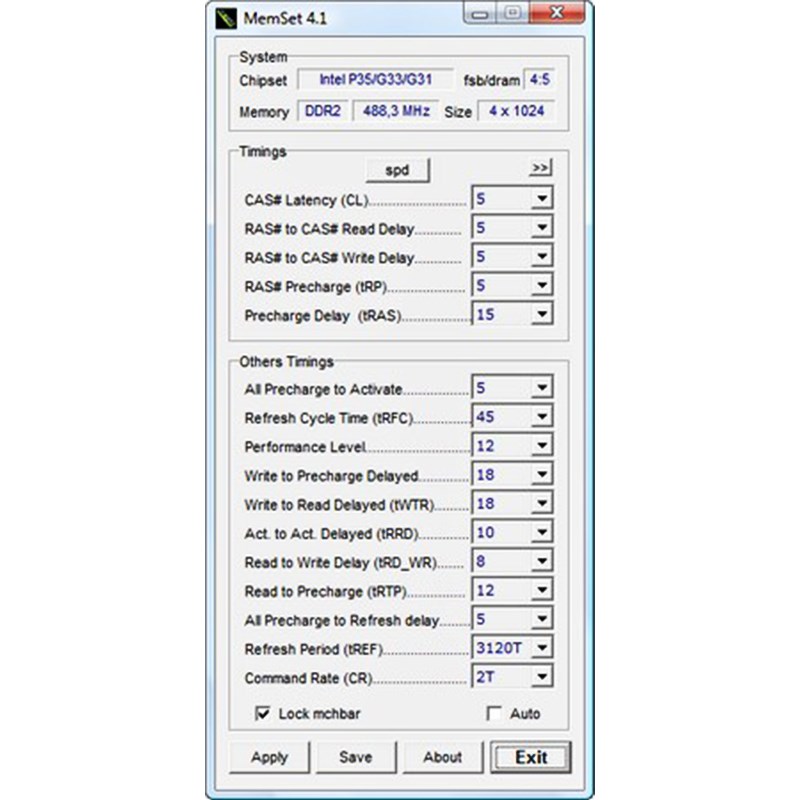Open the Performance Level dropdown
Viewport: 800px width, 800px height.
click(x=541, y=445)
